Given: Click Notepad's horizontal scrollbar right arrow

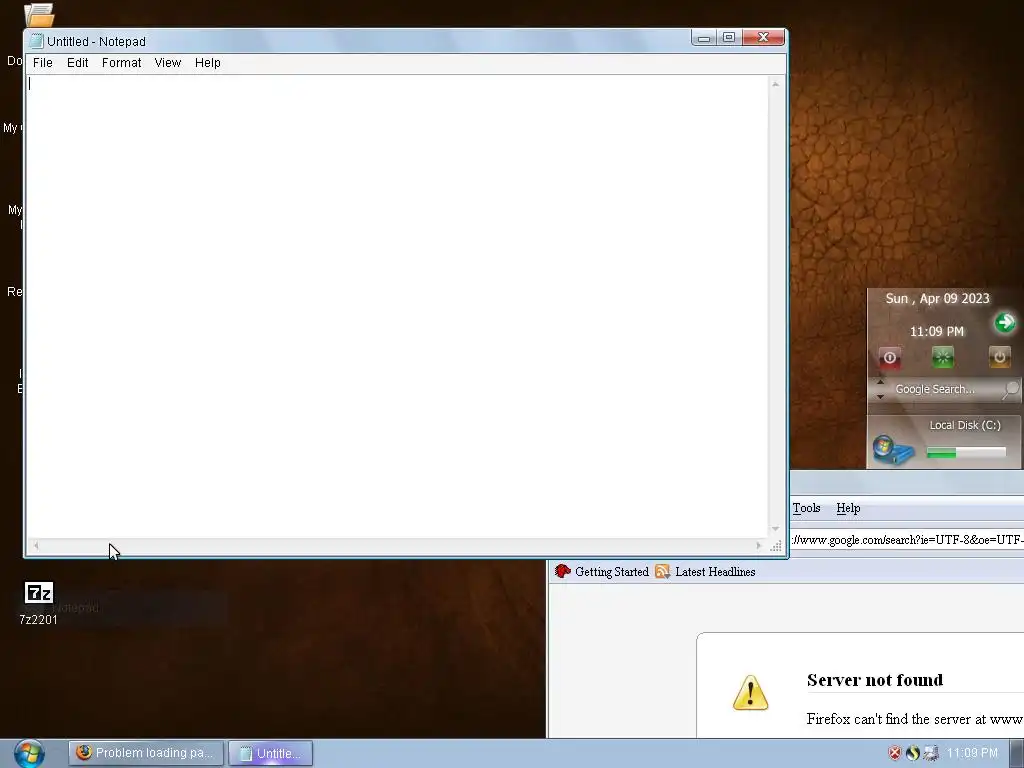Looking at the screenshot, I should tap(759, 545).
